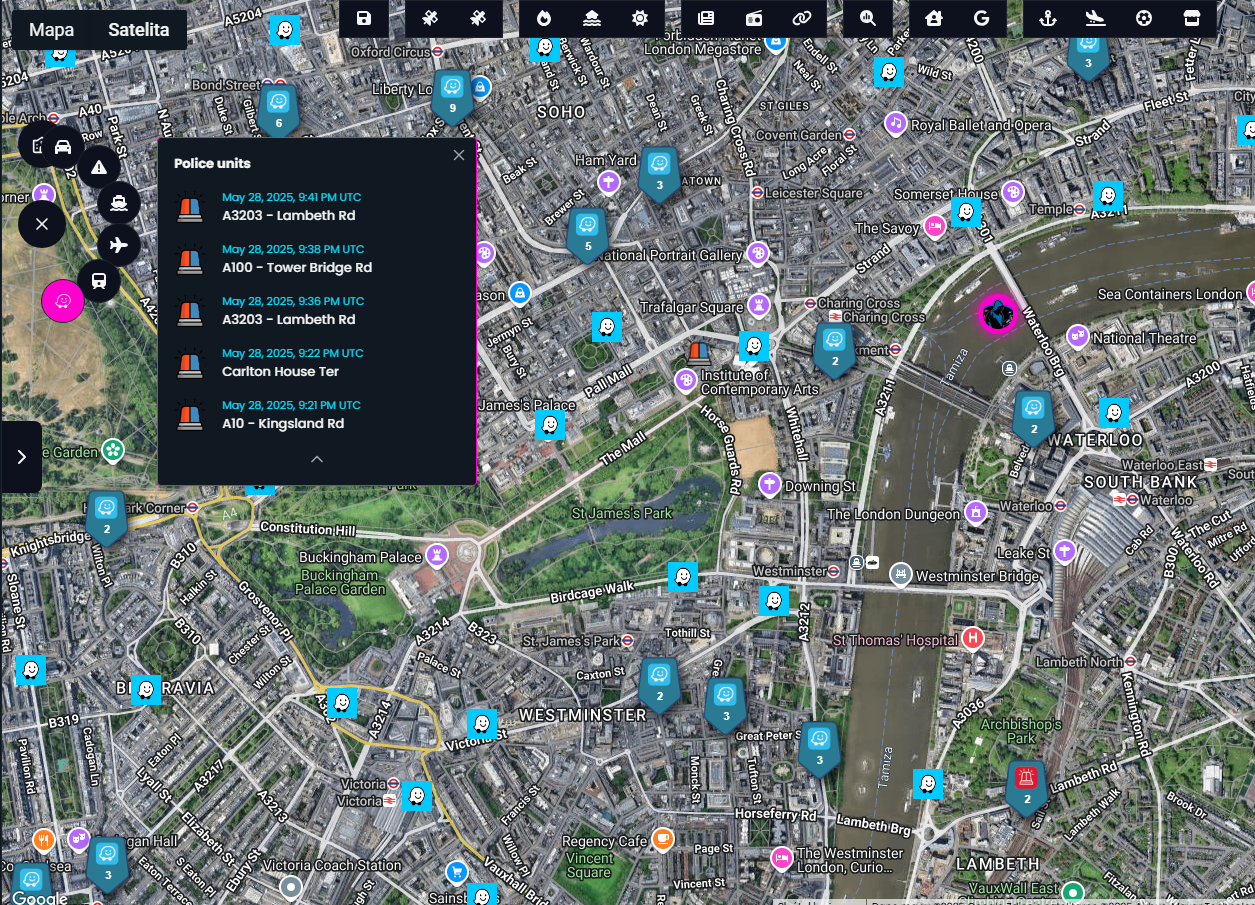Select A10 - Kingsland Rd police entry
Image resolution: width=1255 pixels, height=905 pixels.
[317, 415]
